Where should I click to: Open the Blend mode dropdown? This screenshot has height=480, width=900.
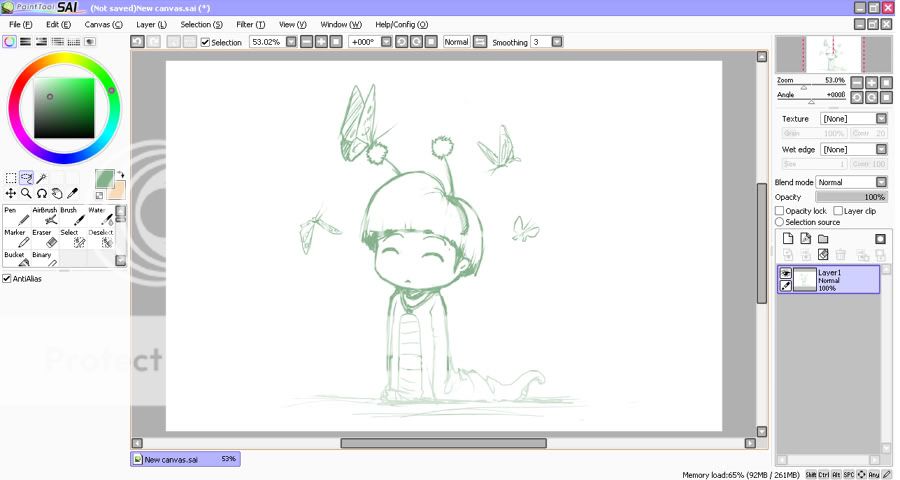(x=851, y=182)
